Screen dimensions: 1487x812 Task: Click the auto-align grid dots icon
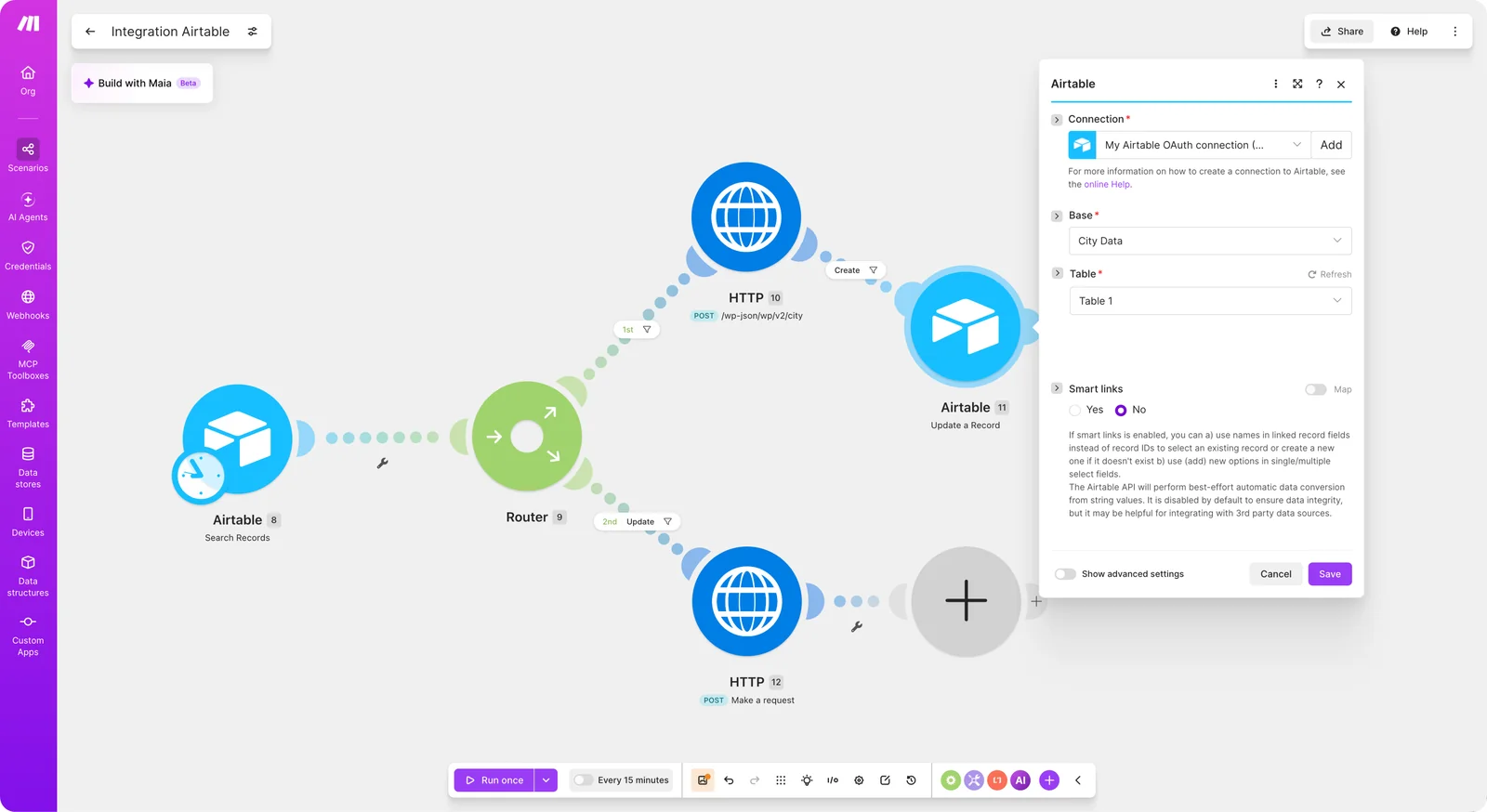click(781, 780)
